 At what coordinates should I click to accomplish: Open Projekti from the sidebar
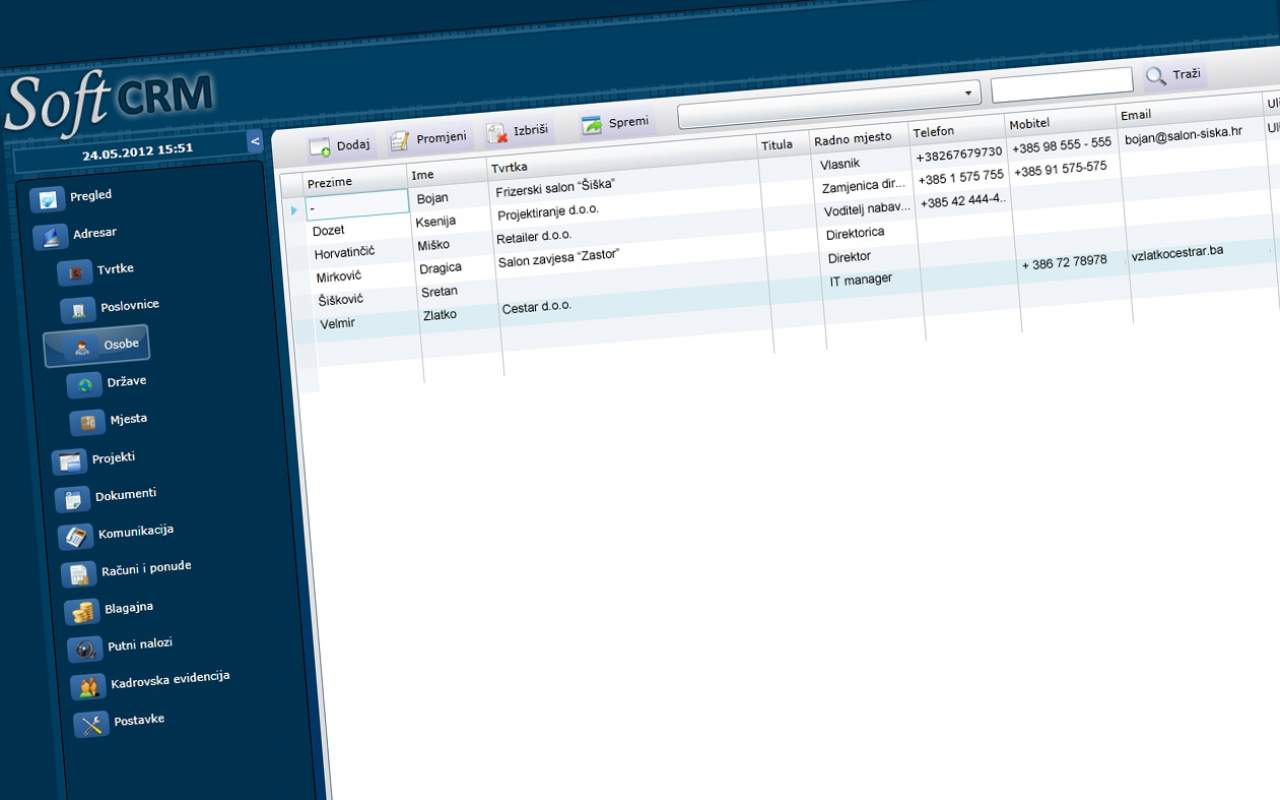coord(114,458)
